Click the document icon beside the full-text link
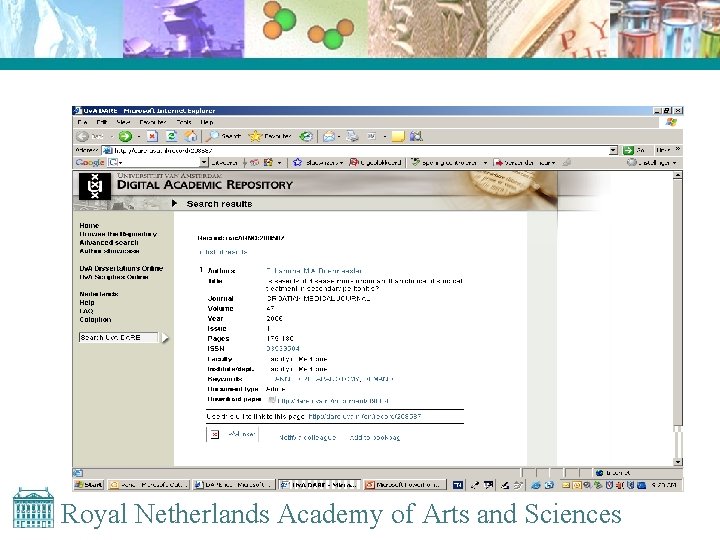The width and height of the screenshot is (720, 540). pos(272,400)
